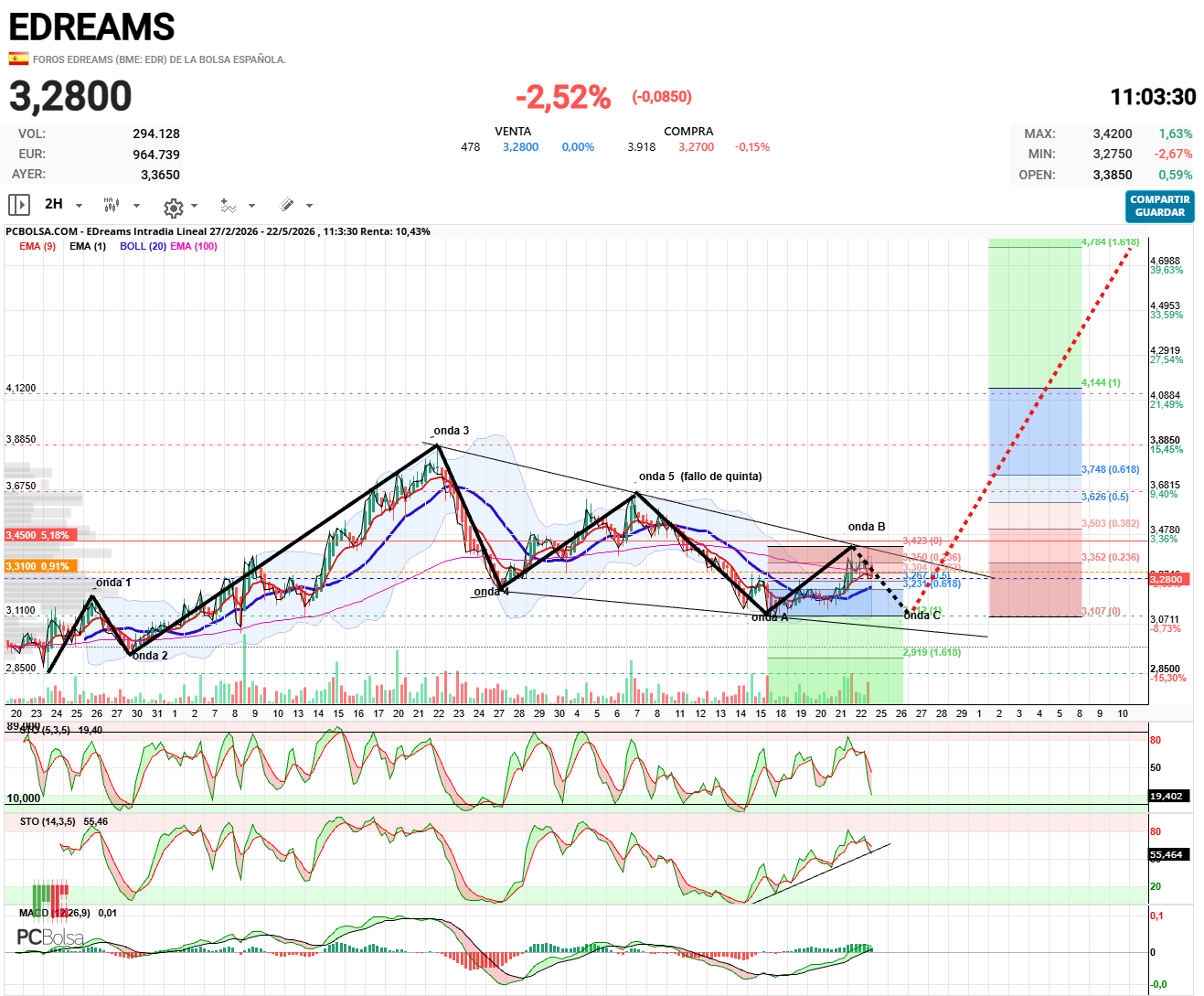Viewport: 1204px width, 996px height.
Task: Click the 'onda C' wave label
Action: [922, 616]
